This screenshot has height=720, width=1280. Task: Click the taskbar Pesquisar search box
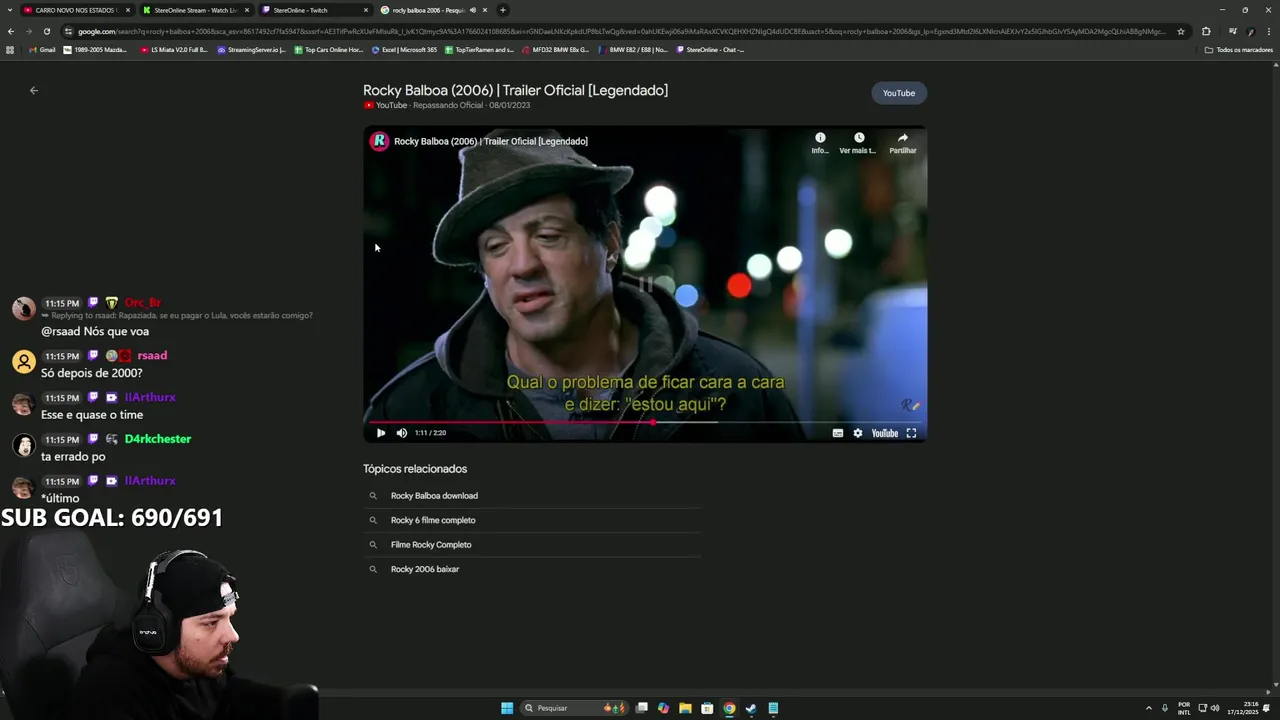pyautogui.click(x=575, y=708)
